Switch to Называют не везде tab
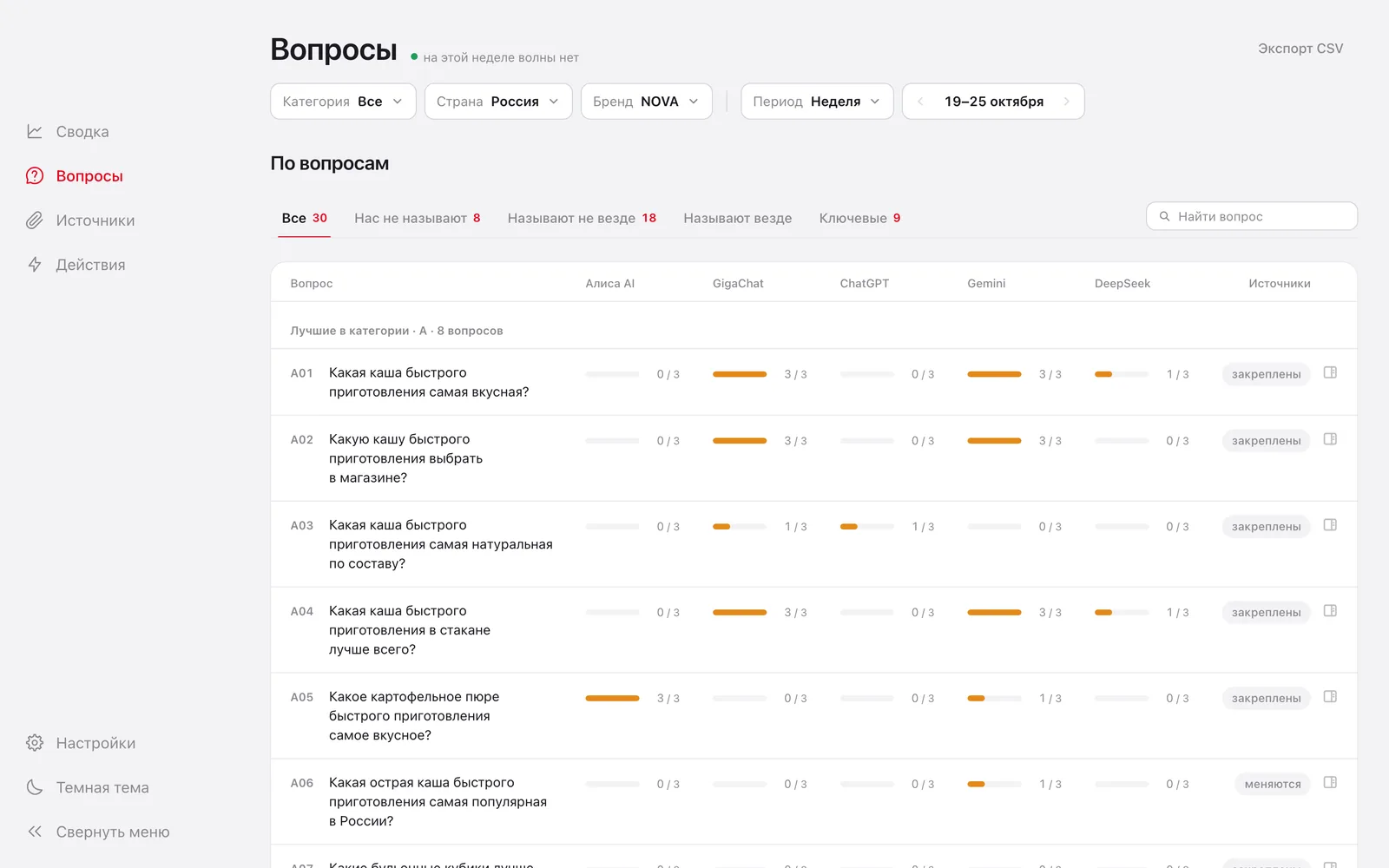This screenshot has height=868, width=1389. click(582, 218)
